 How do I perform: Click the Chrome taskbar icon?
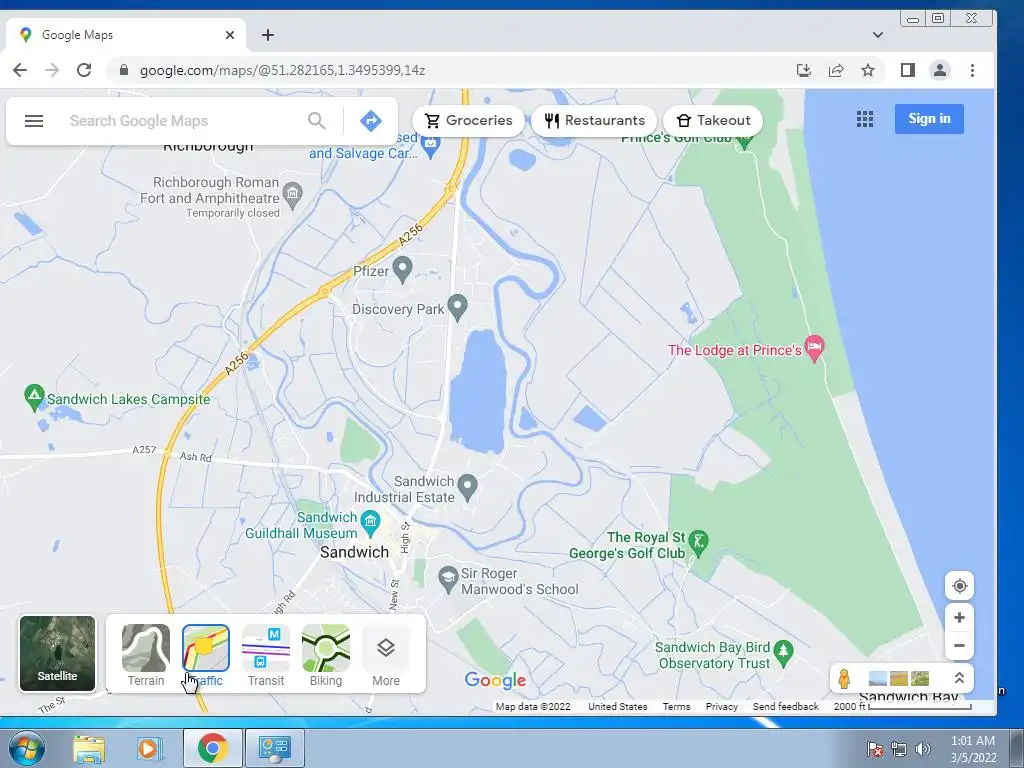[x=212, y=748]
